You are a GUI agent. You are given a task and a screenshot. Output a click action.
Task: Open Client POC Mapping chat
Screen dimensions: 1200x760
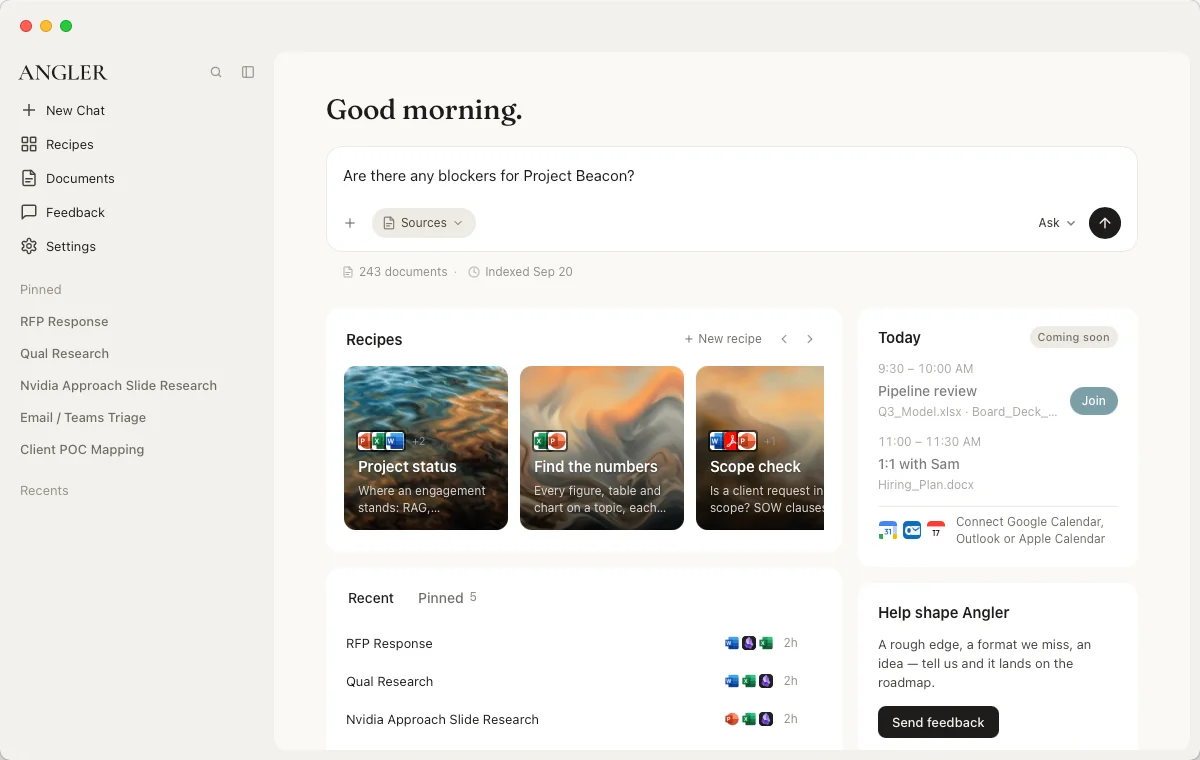pyautogui.click(x=82, y=449)
